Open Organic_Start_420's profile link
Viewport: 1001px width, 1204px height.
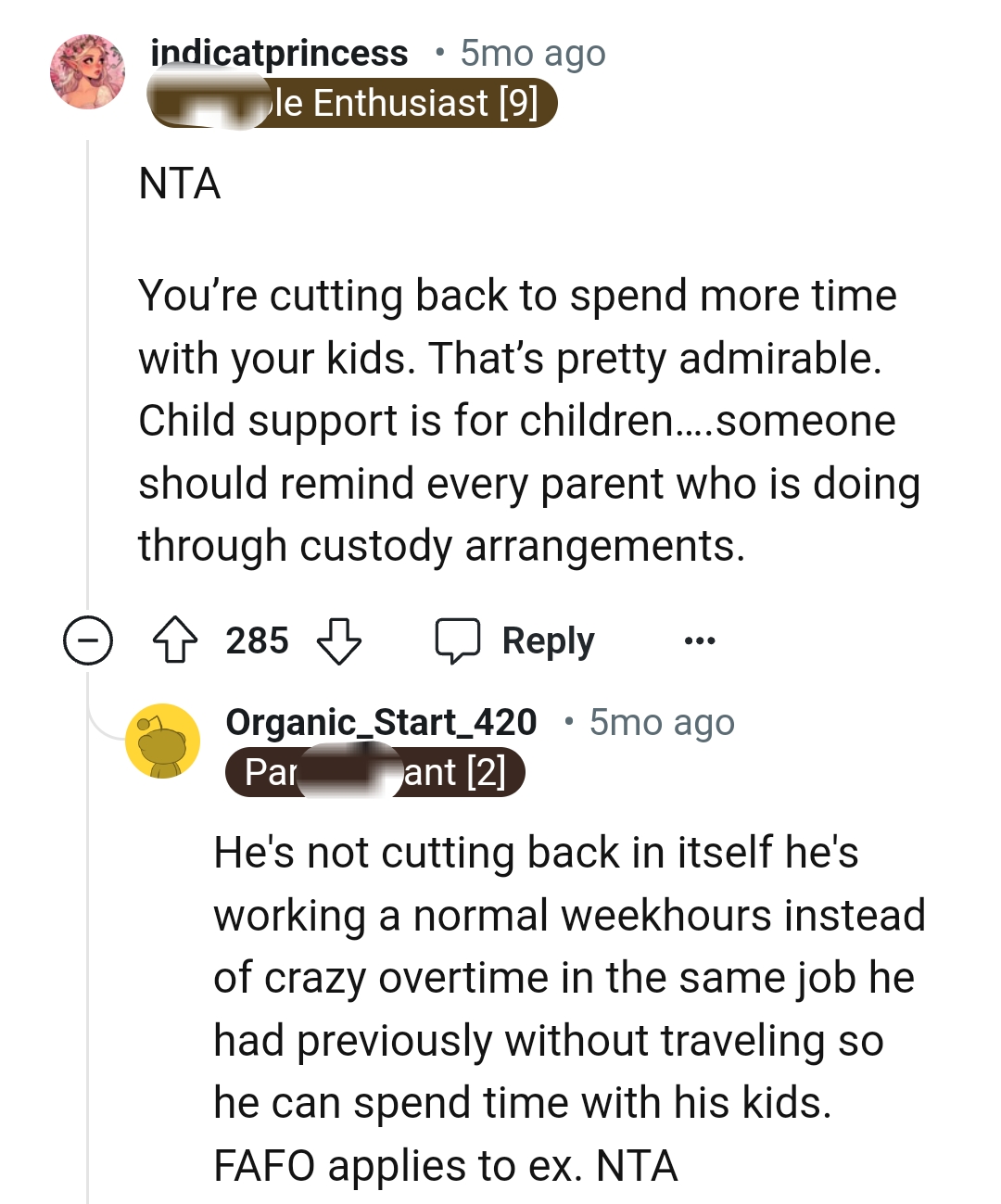click(x=382, y=722)
